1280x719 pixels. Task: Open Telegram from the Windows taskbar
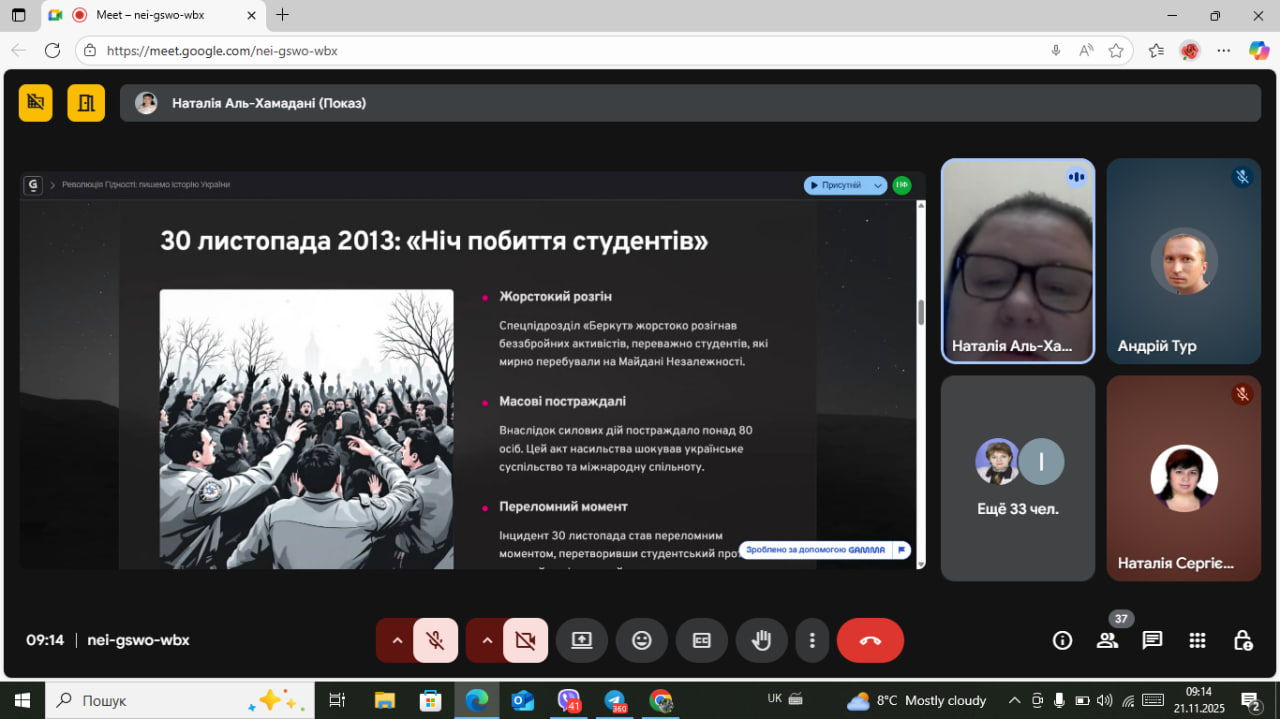tap(614, 700)
